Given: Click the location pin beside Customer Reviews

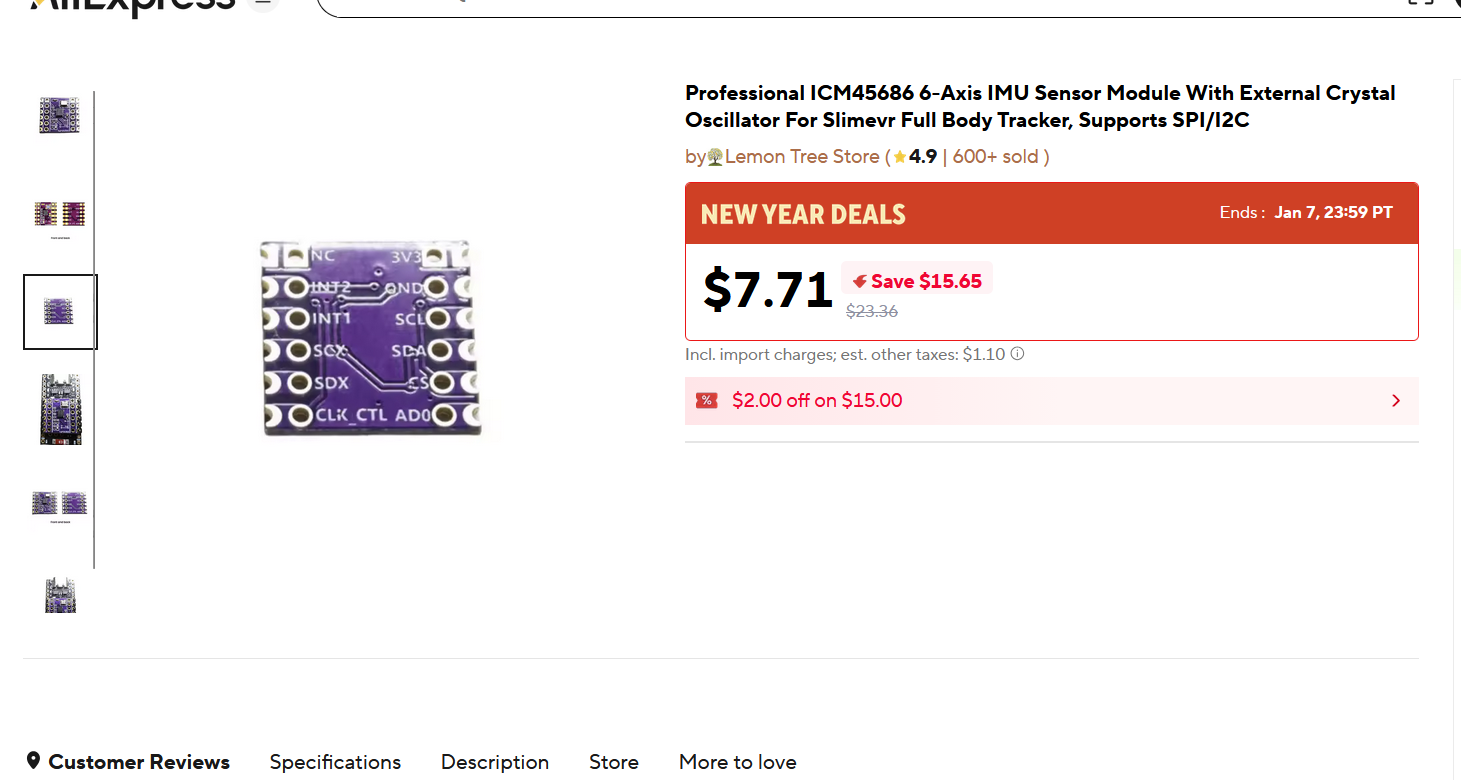Looking at the screenshot, I should pyautogui.click(x=34, y=761).
